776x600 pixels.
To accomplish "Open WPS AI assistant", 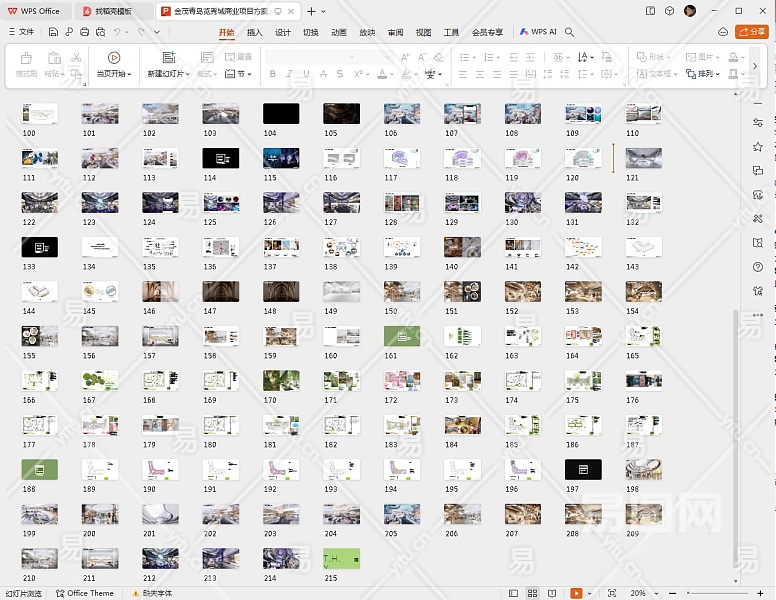I will coord(538,32).
